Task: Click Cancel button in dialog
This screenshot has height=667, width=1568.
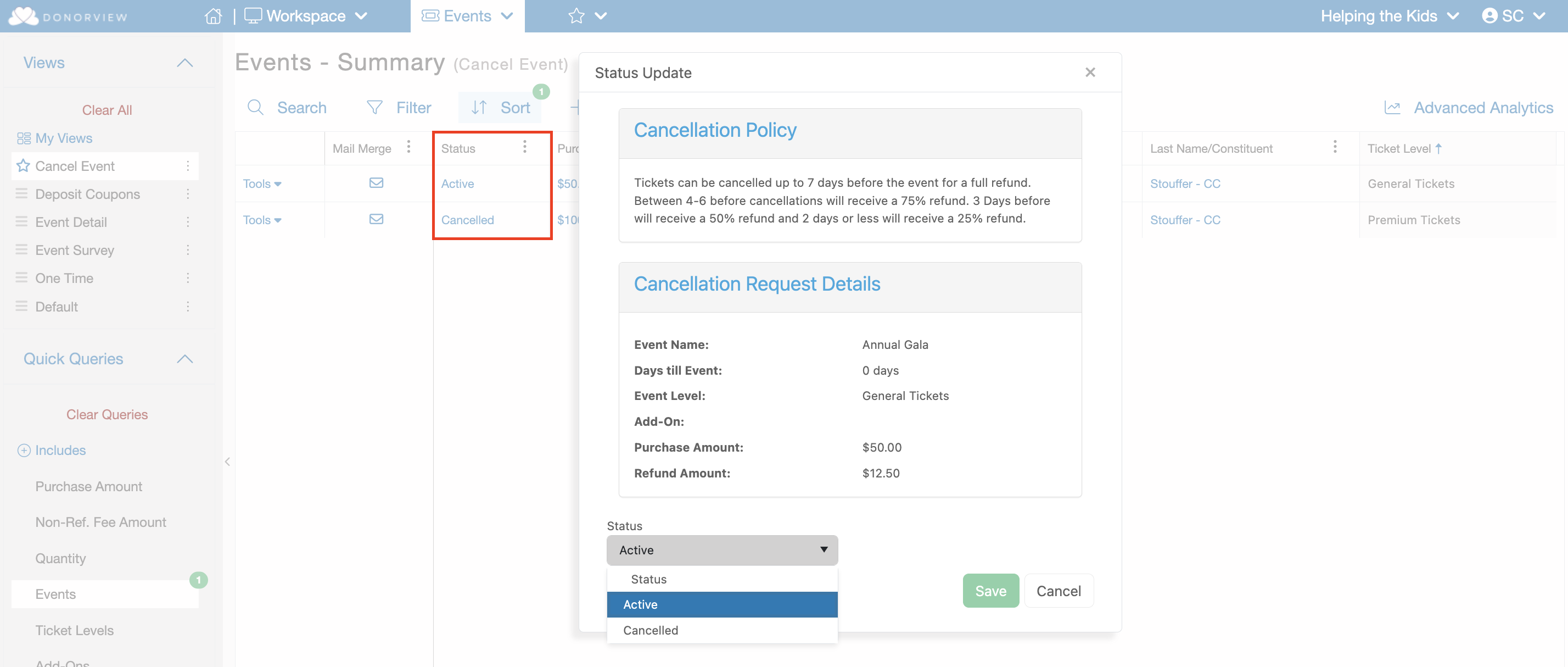Action: pos(1058,591)
